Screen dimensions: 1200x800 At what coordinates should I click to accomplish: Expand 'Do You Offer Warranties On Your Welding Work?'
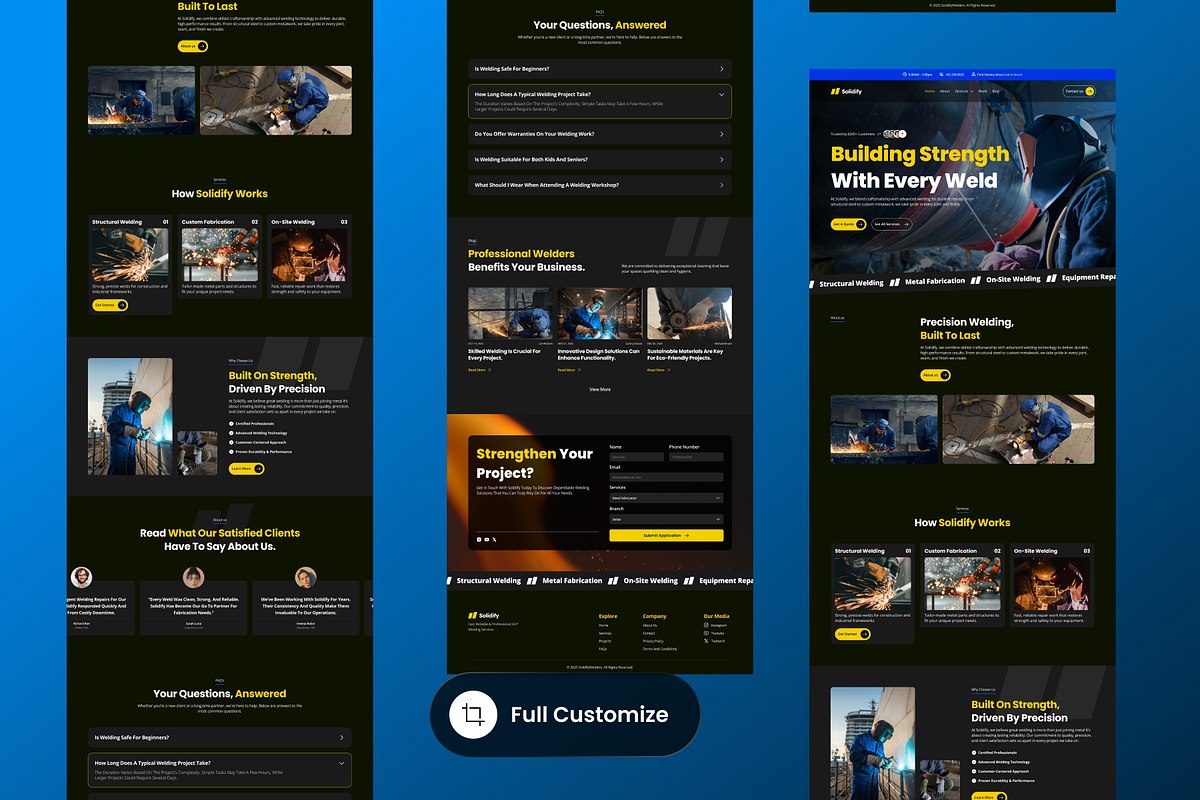click(600, 134)
